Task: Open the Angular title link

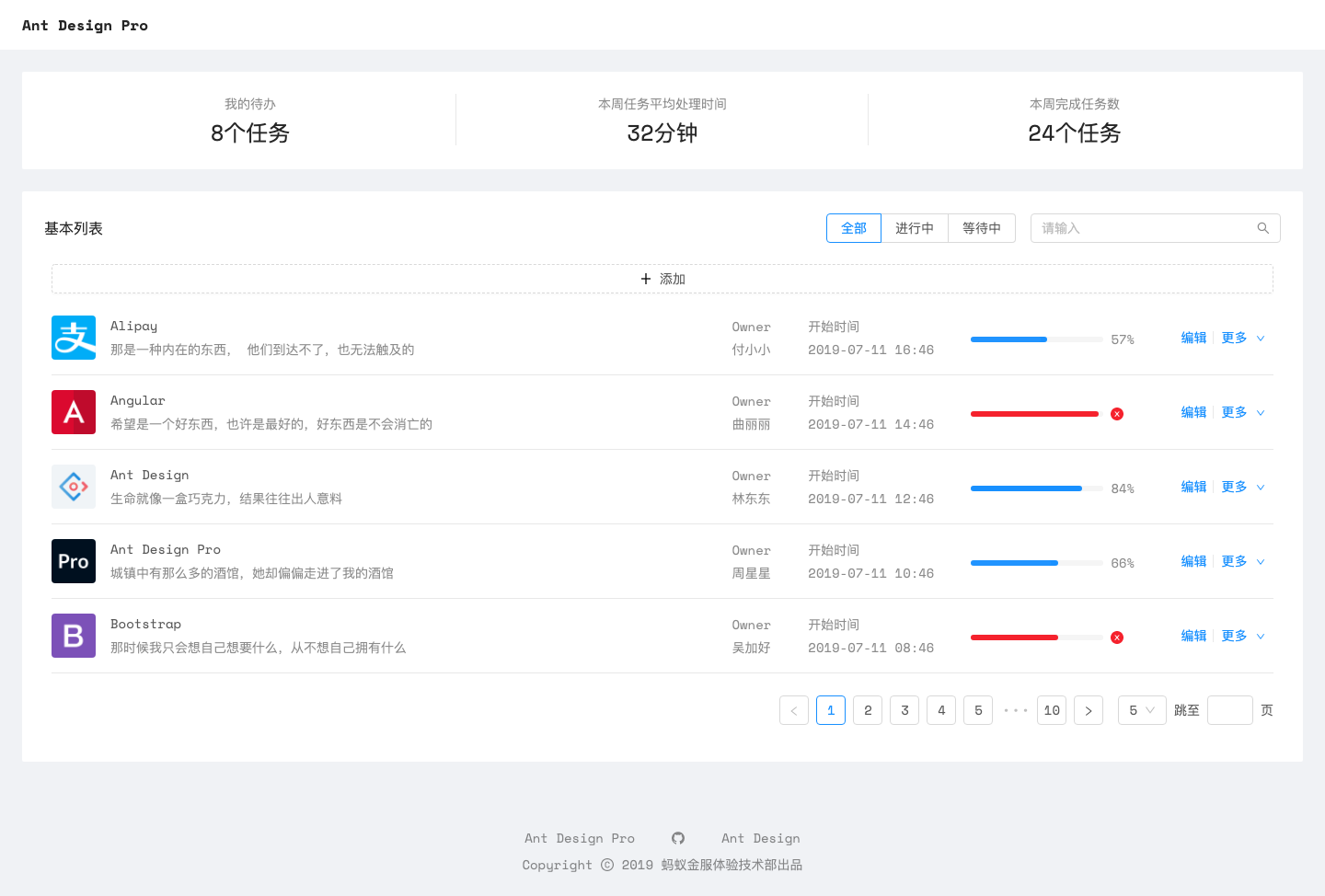Action: point(138,400)
